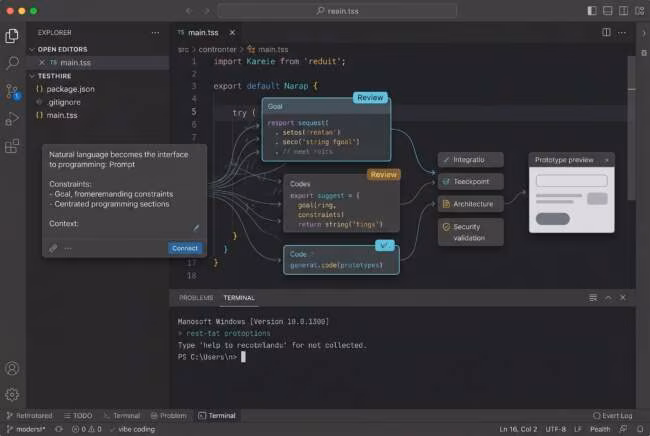Select the Integratio node
The height and width of the screenshot is (436, 650).
click(x=471, y=160)
